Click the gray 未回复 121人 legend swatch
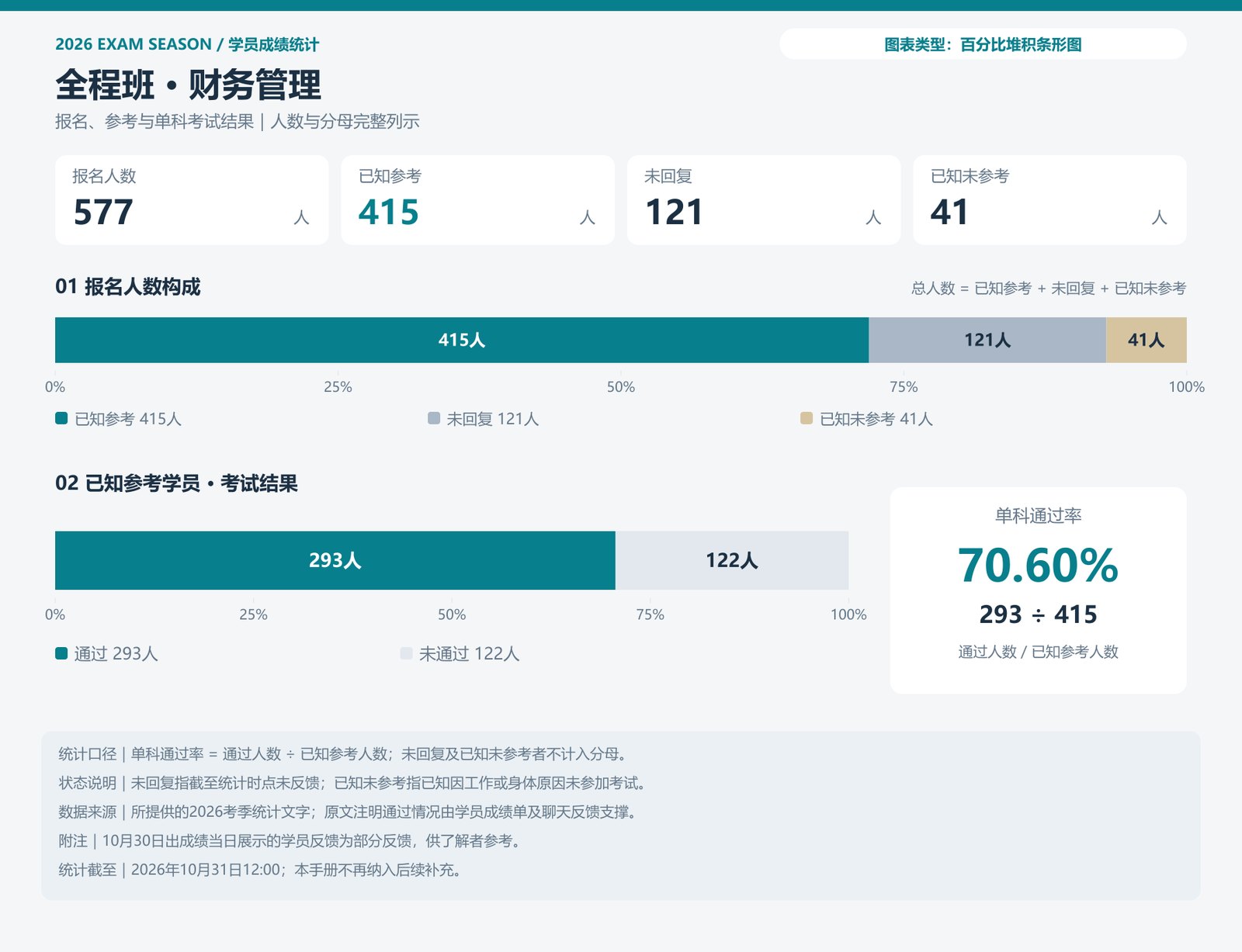Viewport: 1242px width, 952px height. [x=434, y=418]
